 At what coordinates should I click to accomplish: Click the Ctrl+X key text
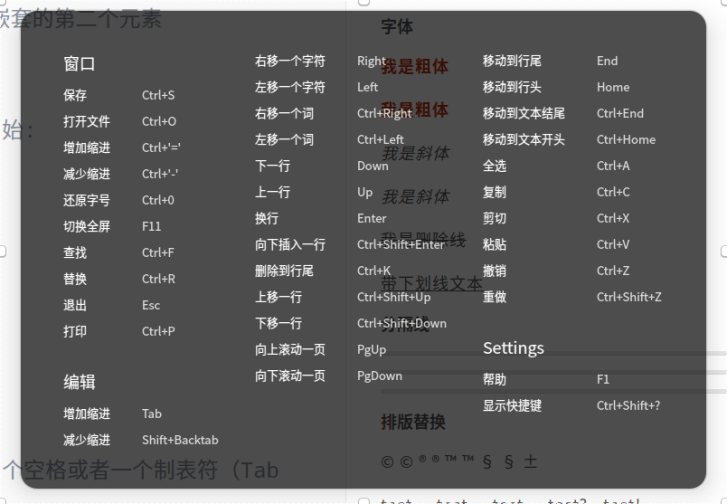coord(613,218)
